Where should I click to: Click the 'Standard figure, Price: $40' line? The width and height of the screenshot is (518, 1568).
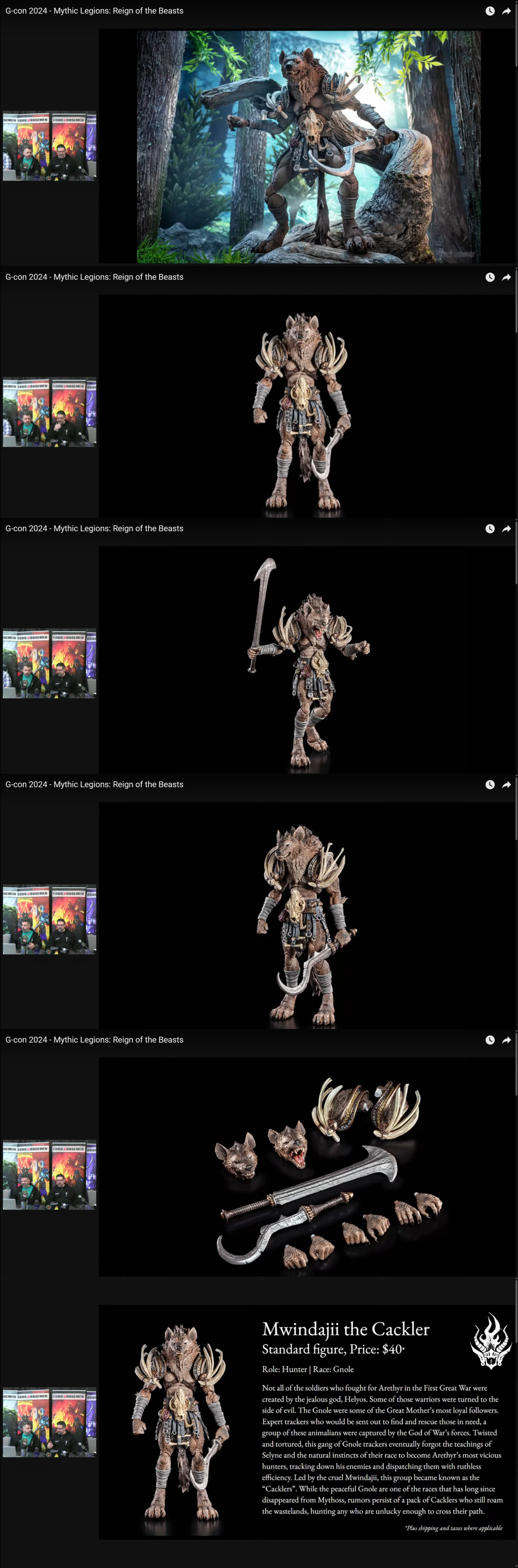tap(333, 1349)
